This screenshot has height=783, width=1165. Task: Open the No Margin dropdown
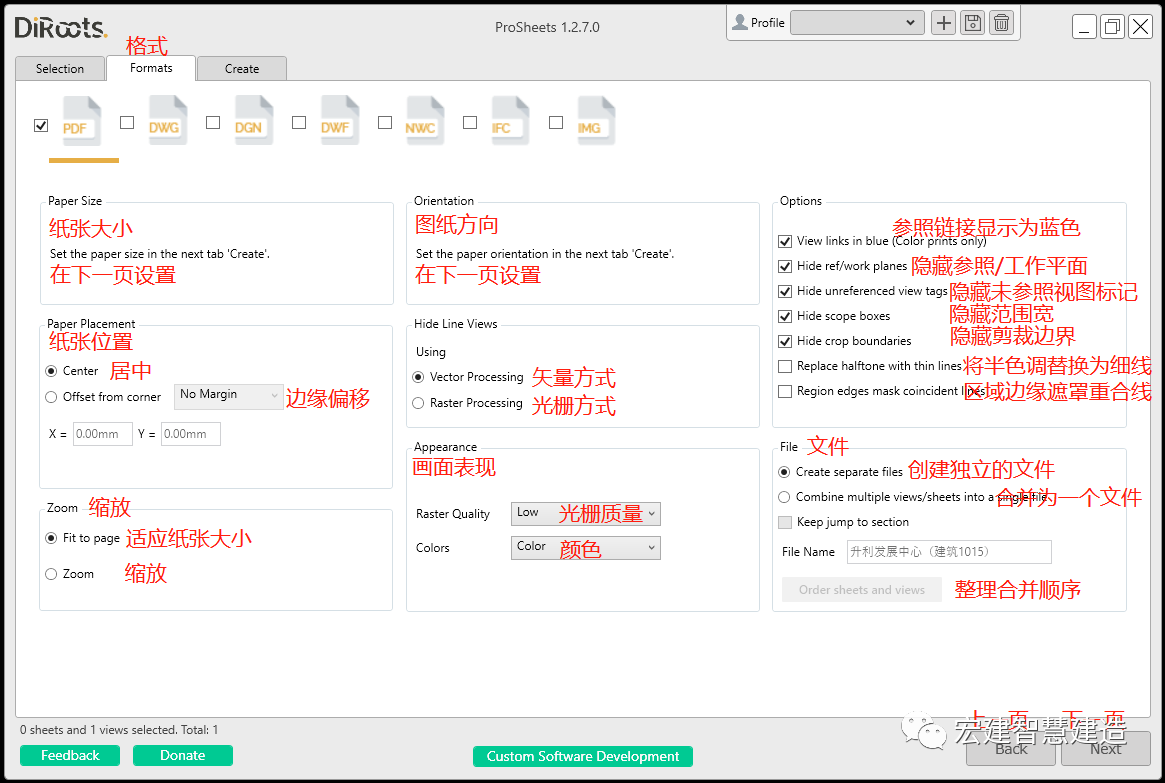229,396
